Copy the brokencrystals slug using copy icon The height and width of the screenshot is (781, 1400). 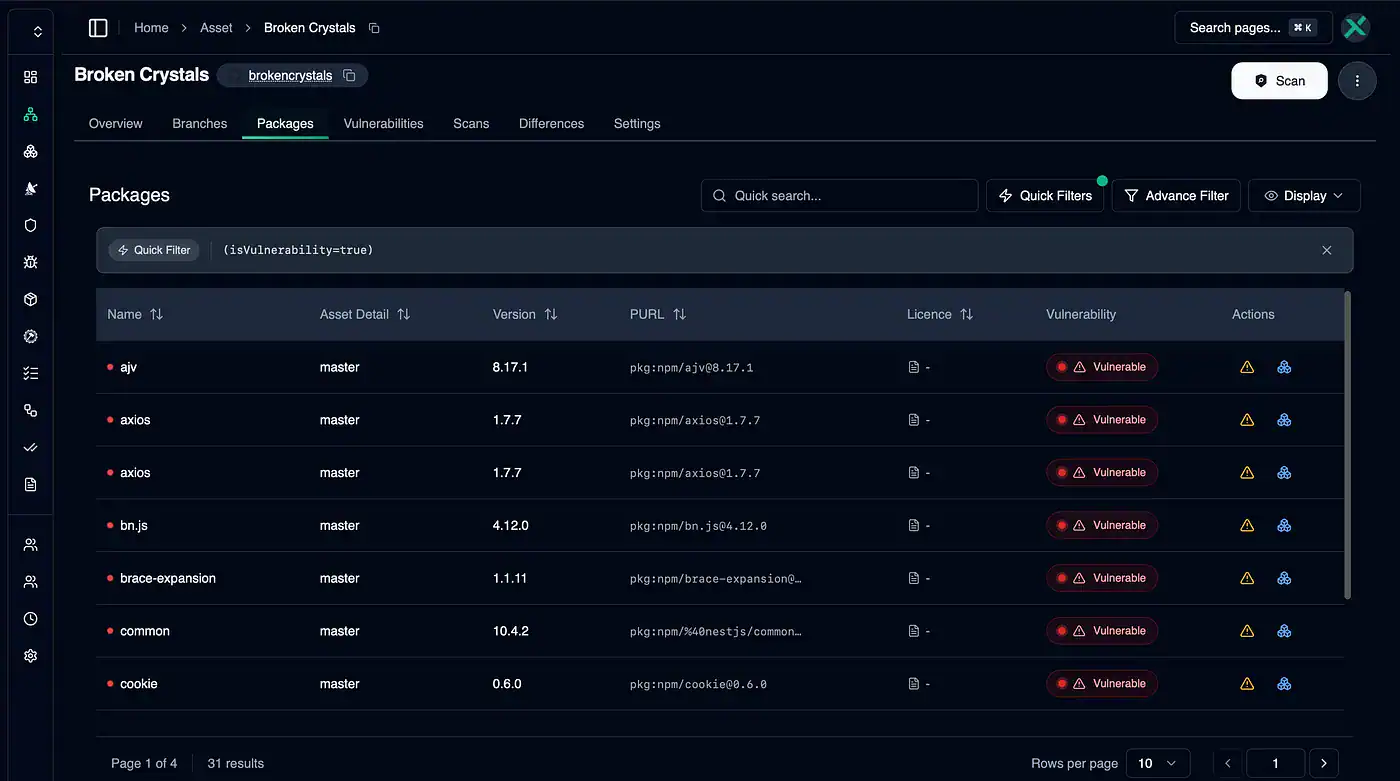pyautogui.click(x=349, y=75)
